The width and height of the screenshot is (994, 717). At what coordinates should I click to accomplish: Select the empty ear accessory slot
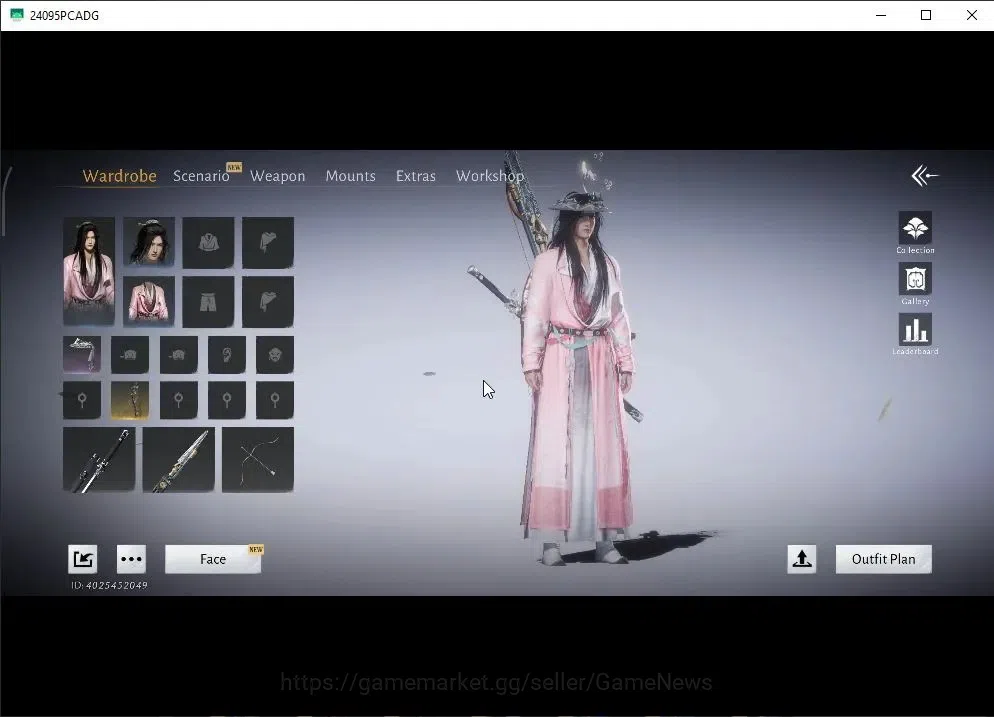pos(226,354)
